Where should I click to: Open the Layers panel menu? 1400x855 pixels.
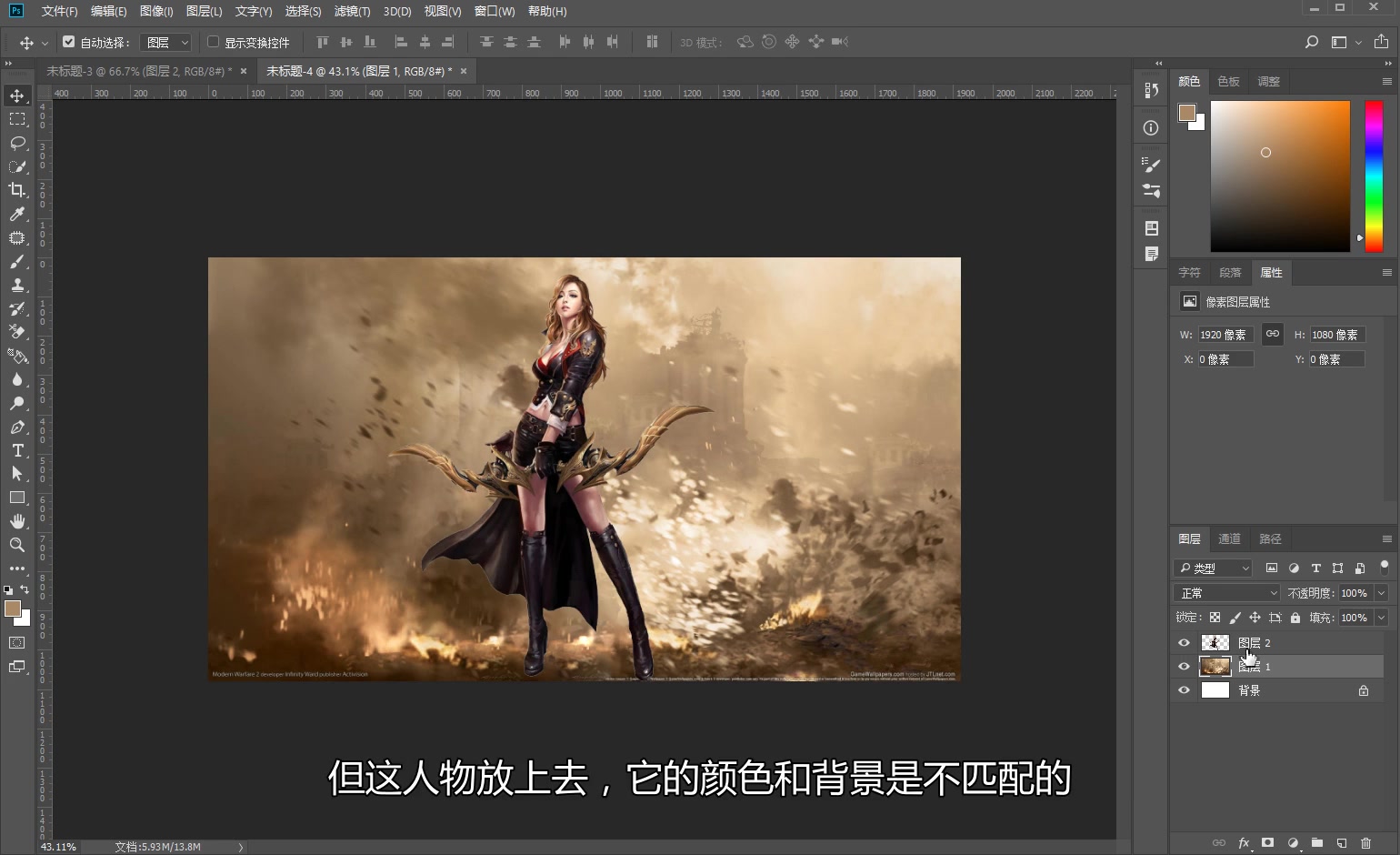coord(1386,539)
